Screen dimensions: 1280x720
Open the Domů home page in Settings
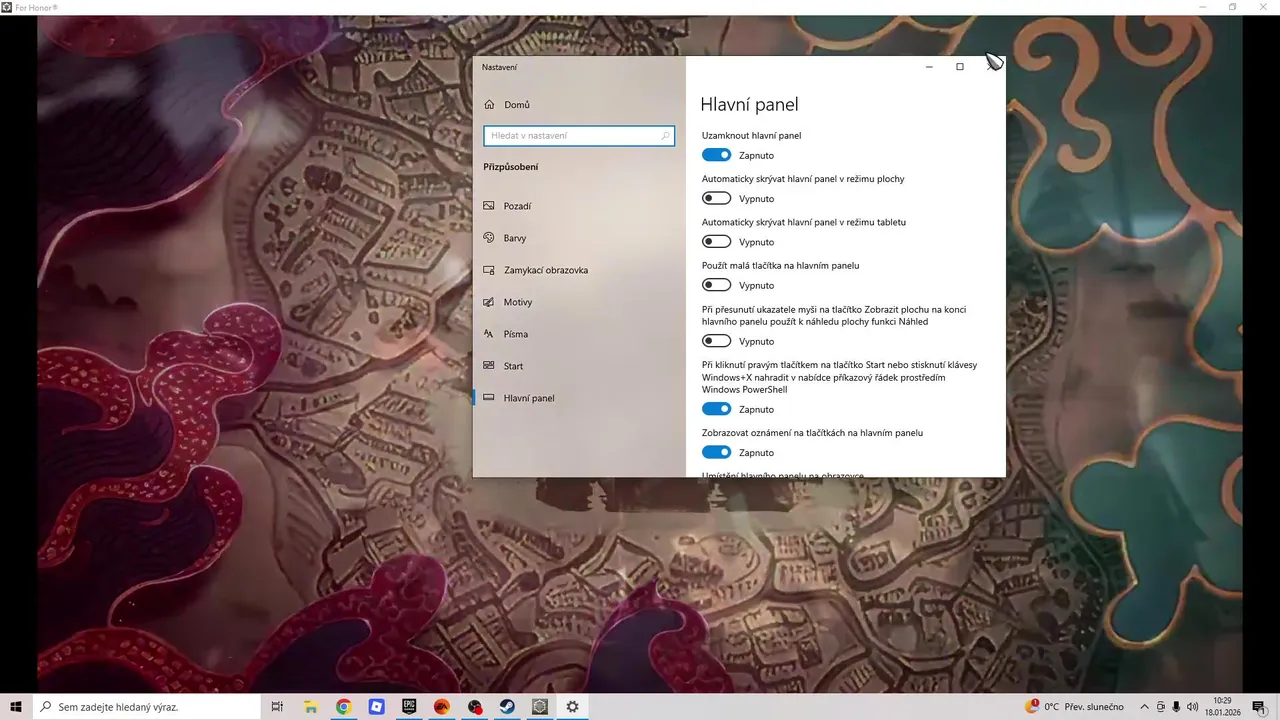tap(579, 105)
